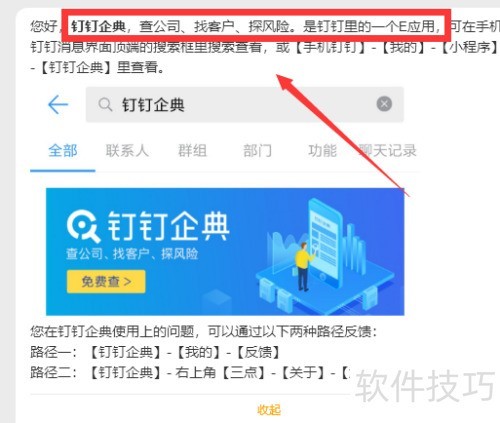This screenshot has height=423, width=500.
Task: Switch to the 全部 tab
Action: [x=63, y=151]
